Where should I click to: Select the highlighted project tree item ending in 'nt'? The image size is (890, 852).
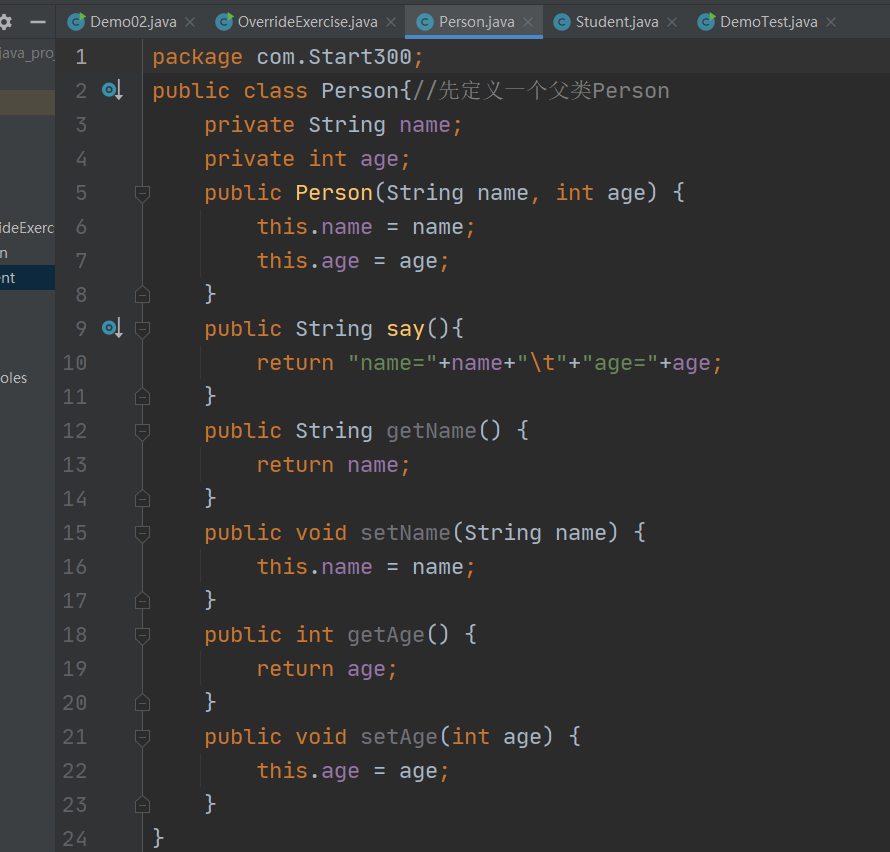point(27,278)
